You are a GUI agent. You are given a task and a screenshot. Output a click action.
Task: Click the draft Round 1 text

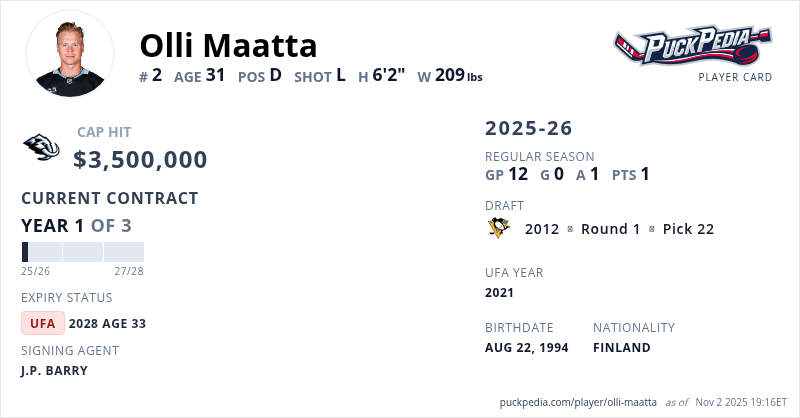[x=610, y=229]
